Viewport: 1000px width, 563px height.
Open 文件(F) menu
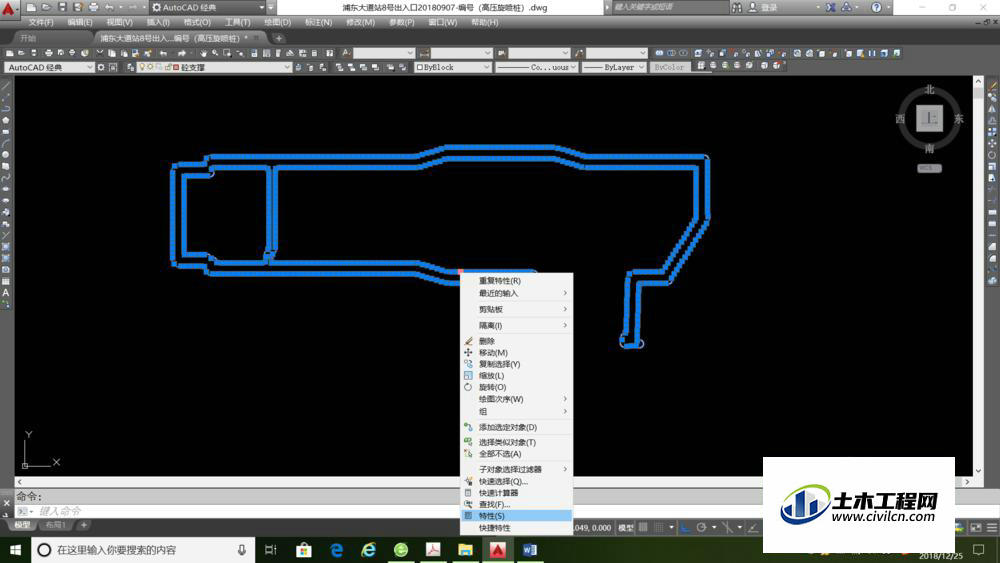coord(41,22)
